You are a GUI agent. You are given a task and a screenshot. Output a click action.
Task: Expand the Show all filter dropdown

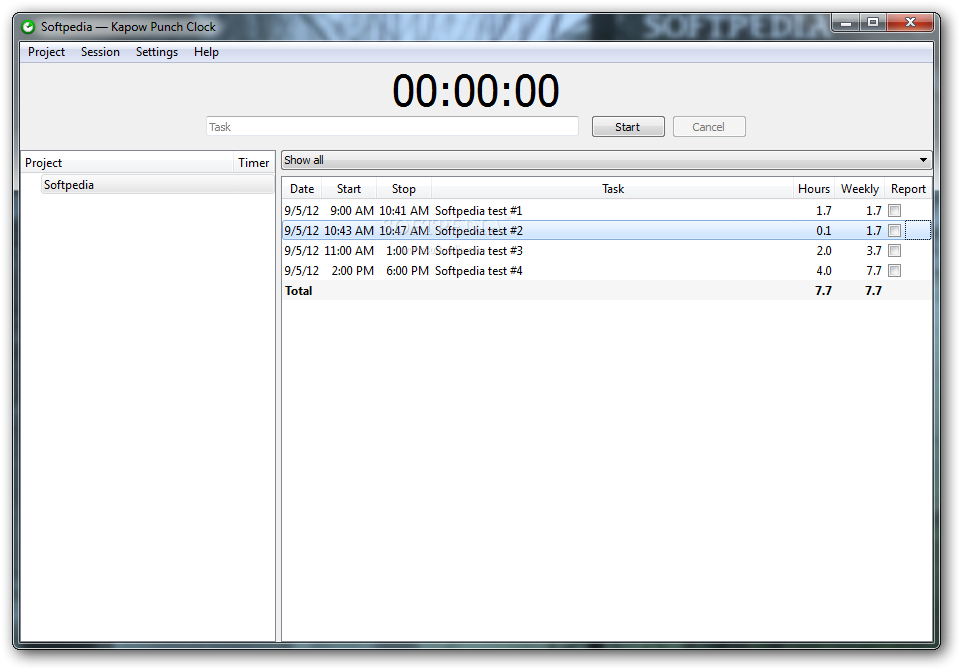[x=606, y=160]
